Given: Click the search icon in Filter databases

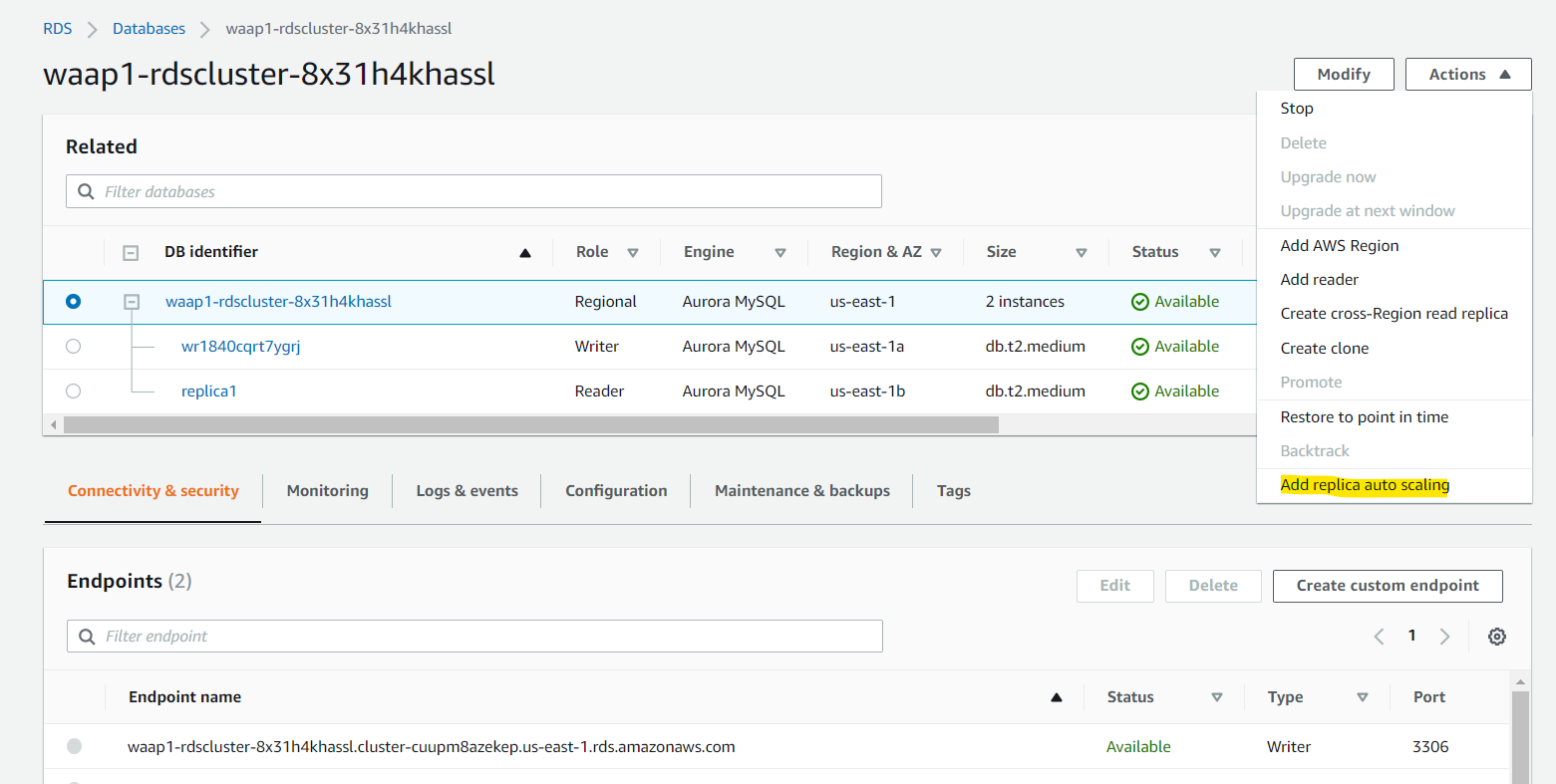Looking at the screenshot, I should [x=86, y=191].
